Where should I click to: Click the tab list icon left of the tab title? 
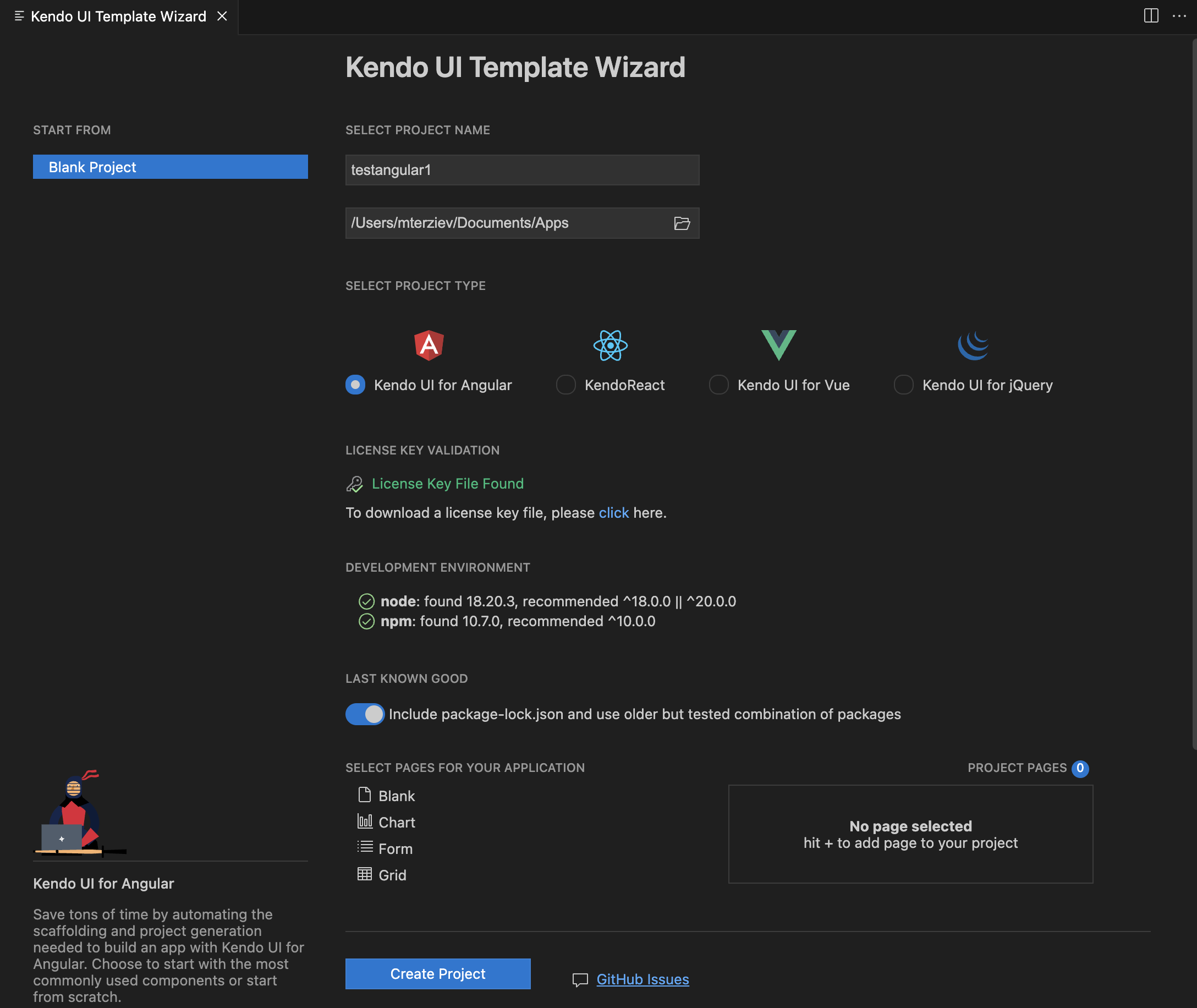coord(19,16)
